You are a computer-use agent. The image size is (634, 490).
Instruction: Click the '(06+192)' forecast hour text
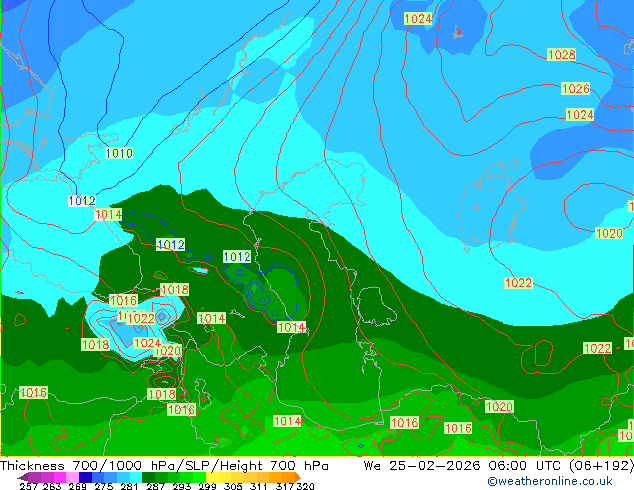[x=601, y=466]
